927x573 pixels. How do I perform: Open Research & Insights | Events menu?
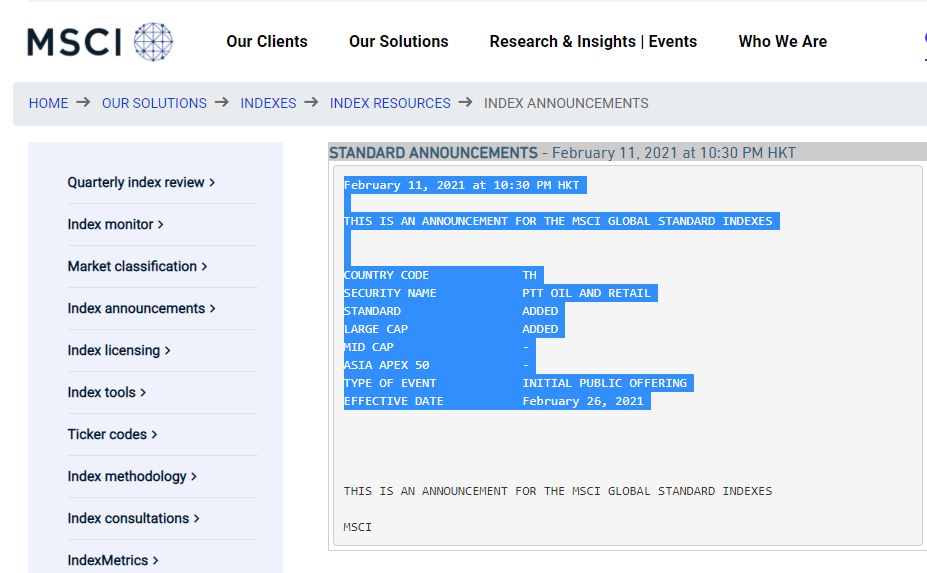pyautogui.click(x=593, y=41)
